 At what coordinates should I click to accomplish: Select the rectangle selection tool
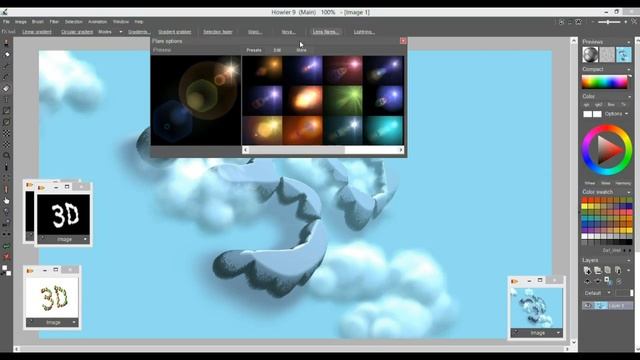7,111
